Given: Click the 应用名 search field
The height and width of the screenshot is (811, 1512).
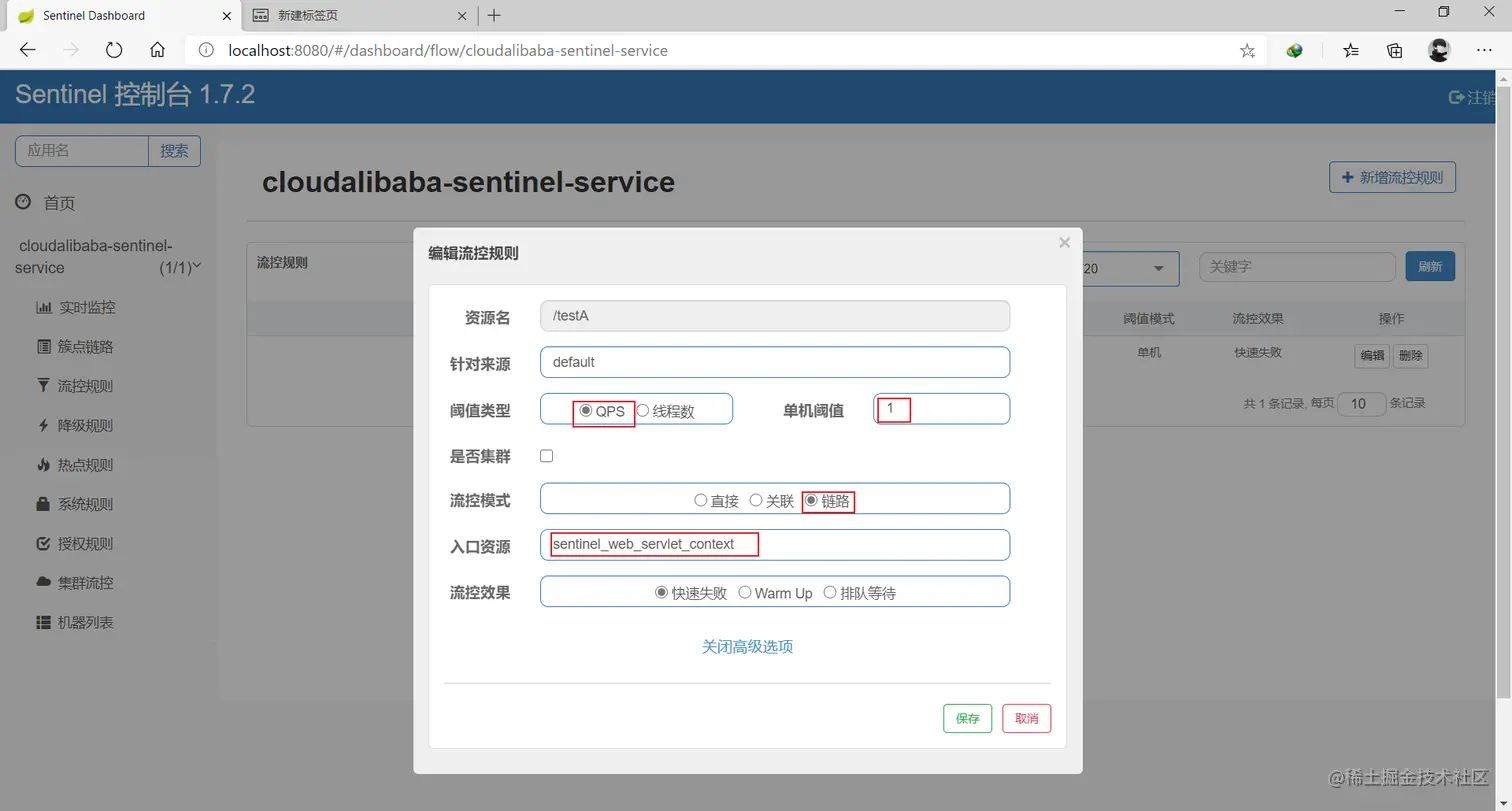Looking at the screenshot, I should click(x=82, y=151).
